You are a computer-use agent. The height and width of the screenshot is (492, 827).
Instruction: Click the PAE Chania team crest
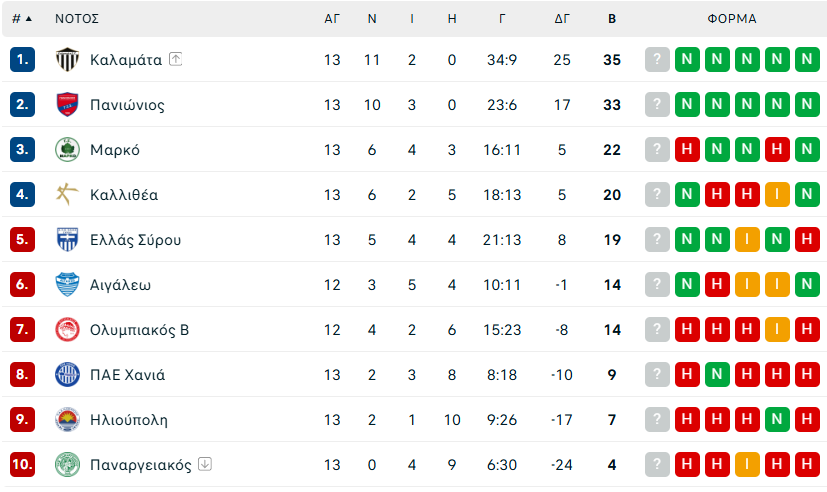tap(66, 375)
